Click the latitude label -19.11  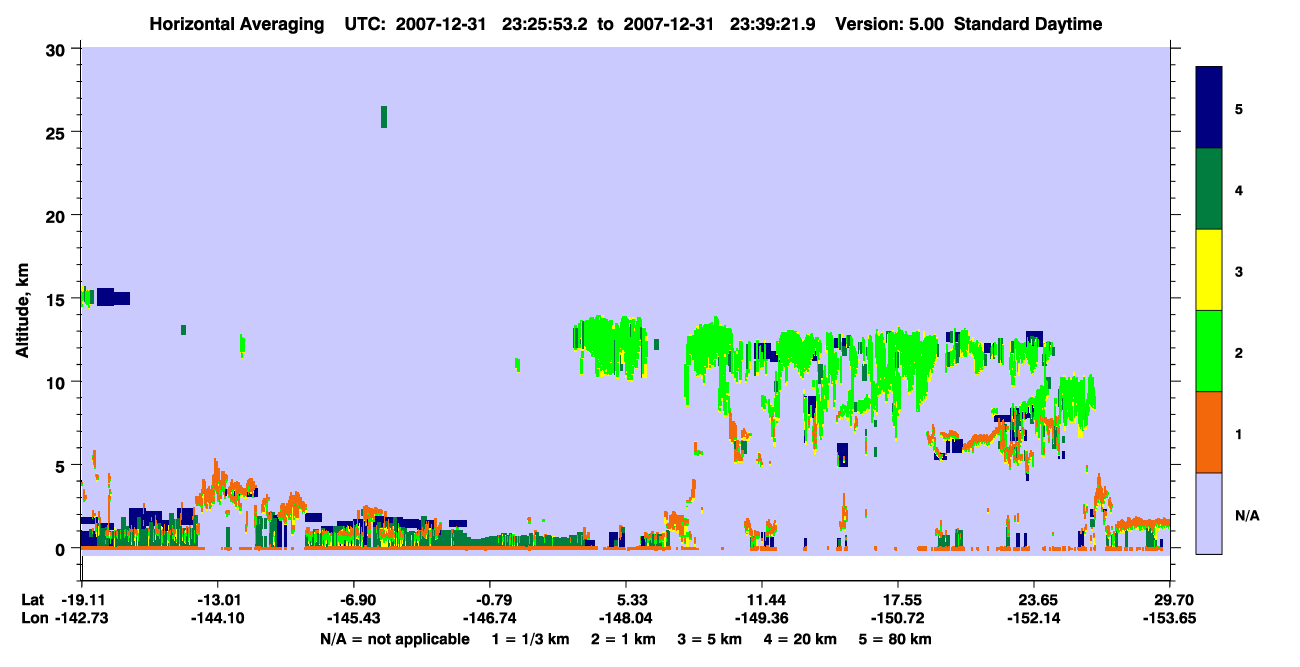coord(81,600)
